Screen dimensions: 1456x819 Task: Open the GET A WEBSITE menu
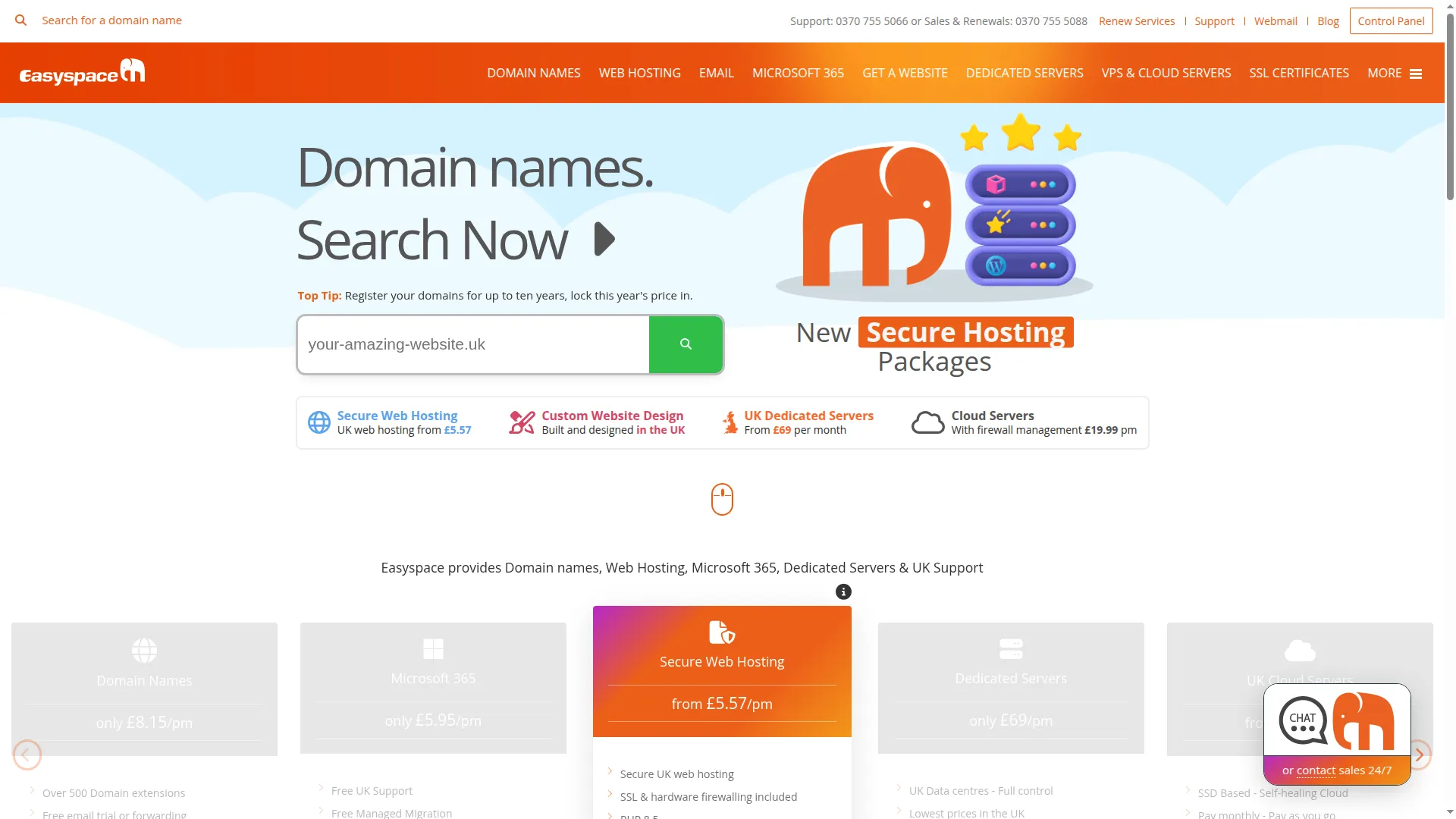(905, 73)
